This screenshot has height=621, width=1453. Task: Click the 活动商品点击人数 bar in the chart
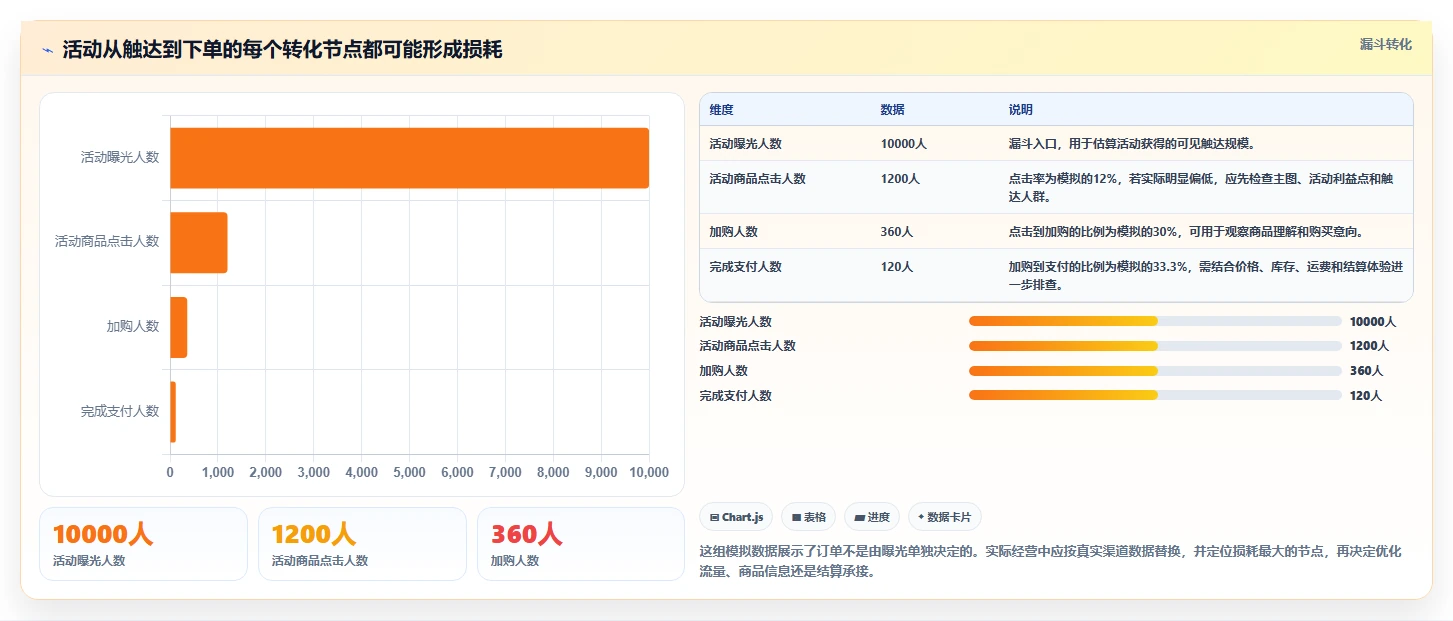pyautogui.click(x=199, y=242)
